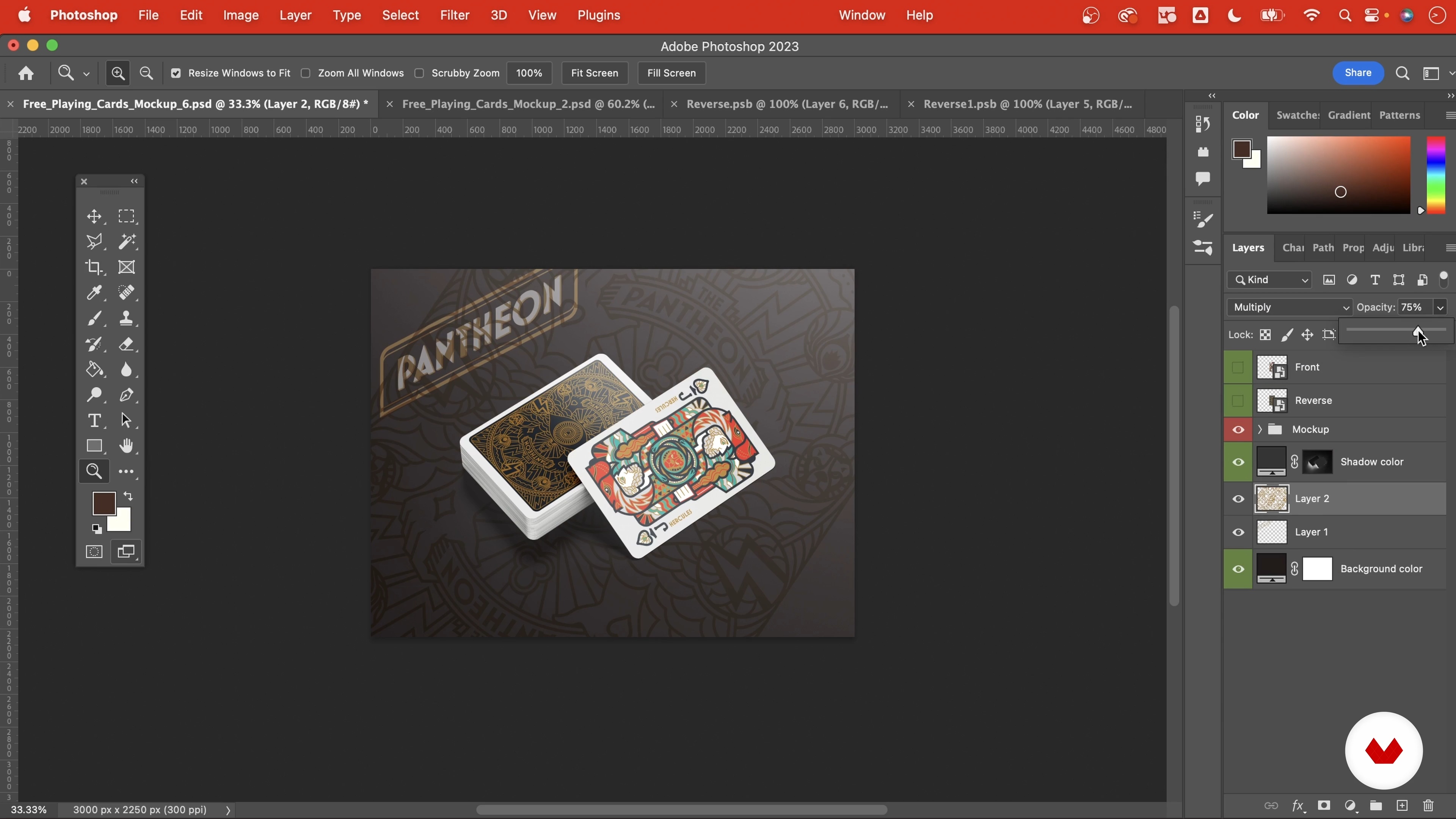
Task: Select the History Brush tool
Action: click(x=94, y=344)
